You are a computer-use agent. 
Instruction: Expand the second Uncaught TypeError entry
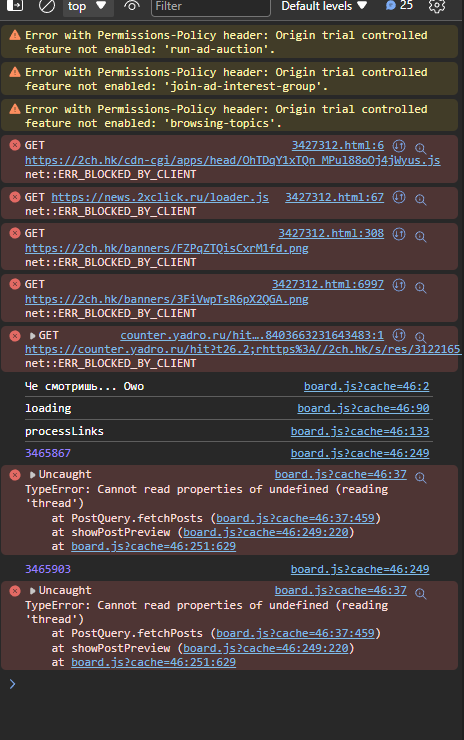[32, 591]
